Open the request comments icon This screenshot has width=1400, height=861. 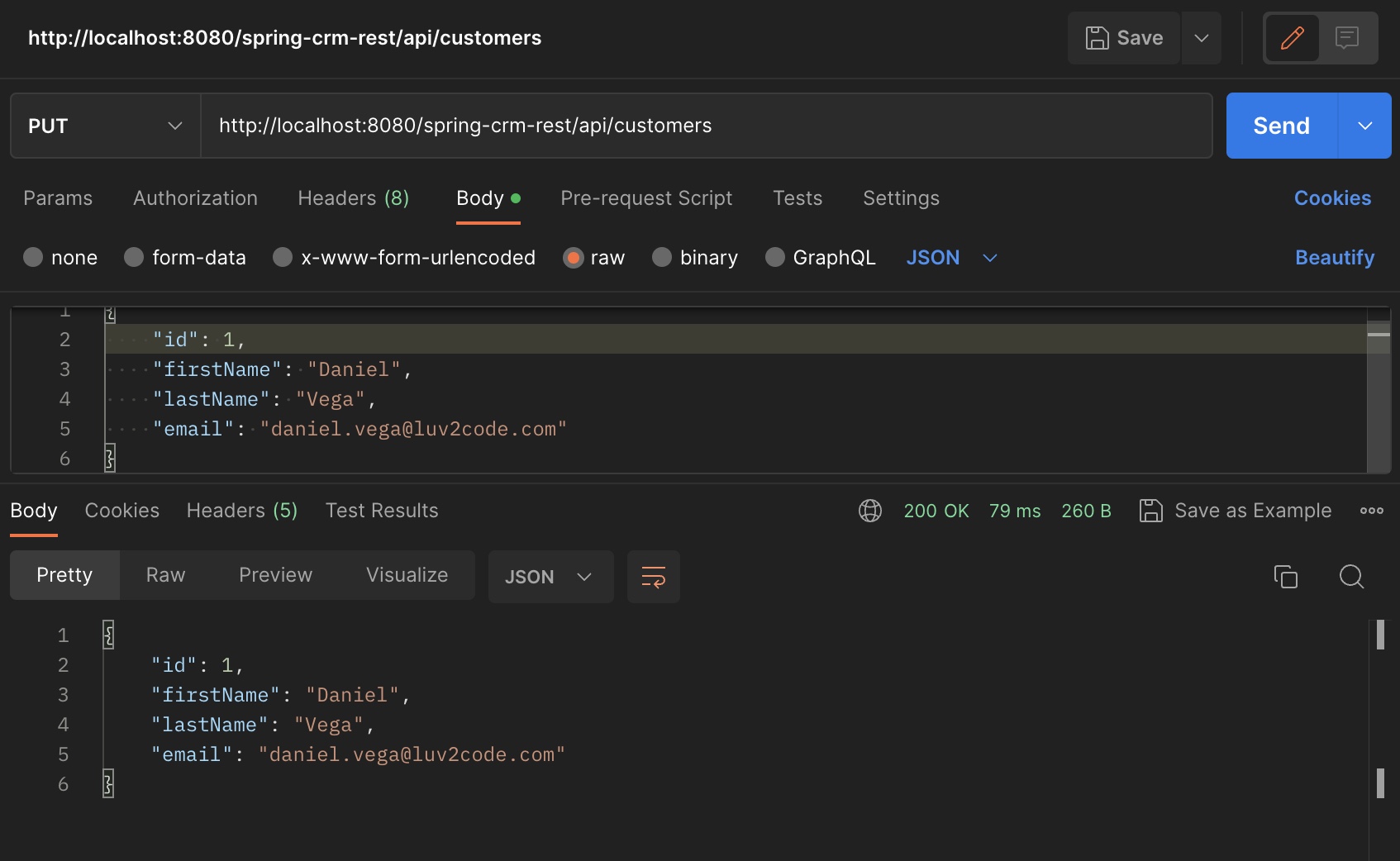[1349, 37]
